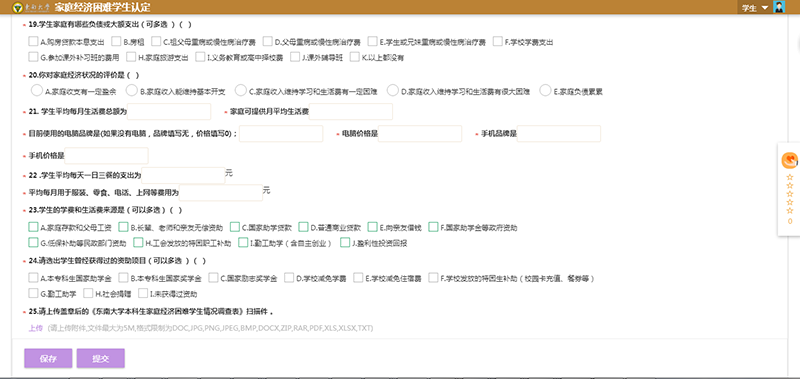Check D.普通商业贷款 option
This screenshot has width=800, height=379.
pos(303,226)
